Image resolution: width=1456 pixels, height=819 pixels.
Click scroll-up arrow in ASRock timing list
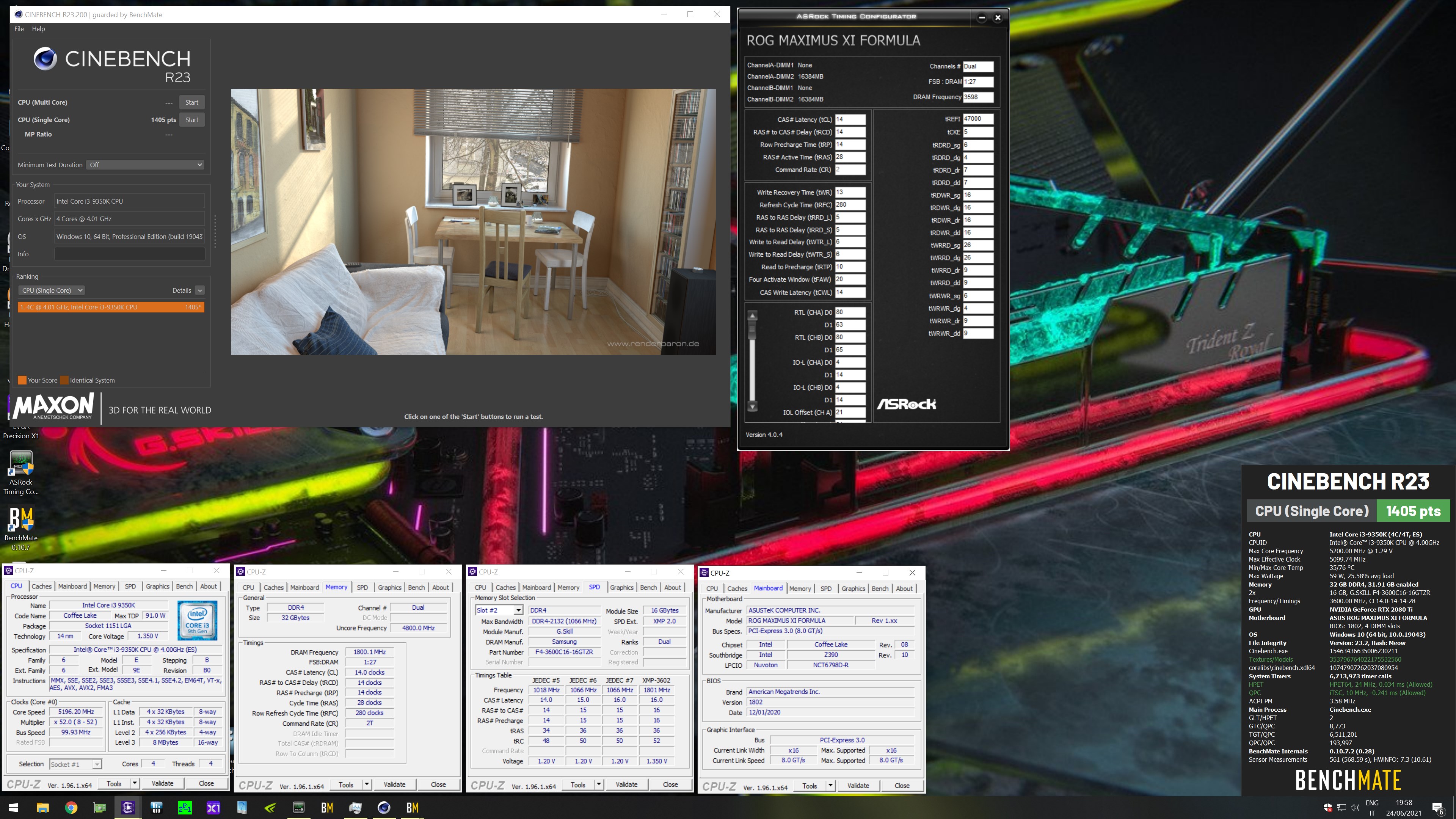(752, 315)
